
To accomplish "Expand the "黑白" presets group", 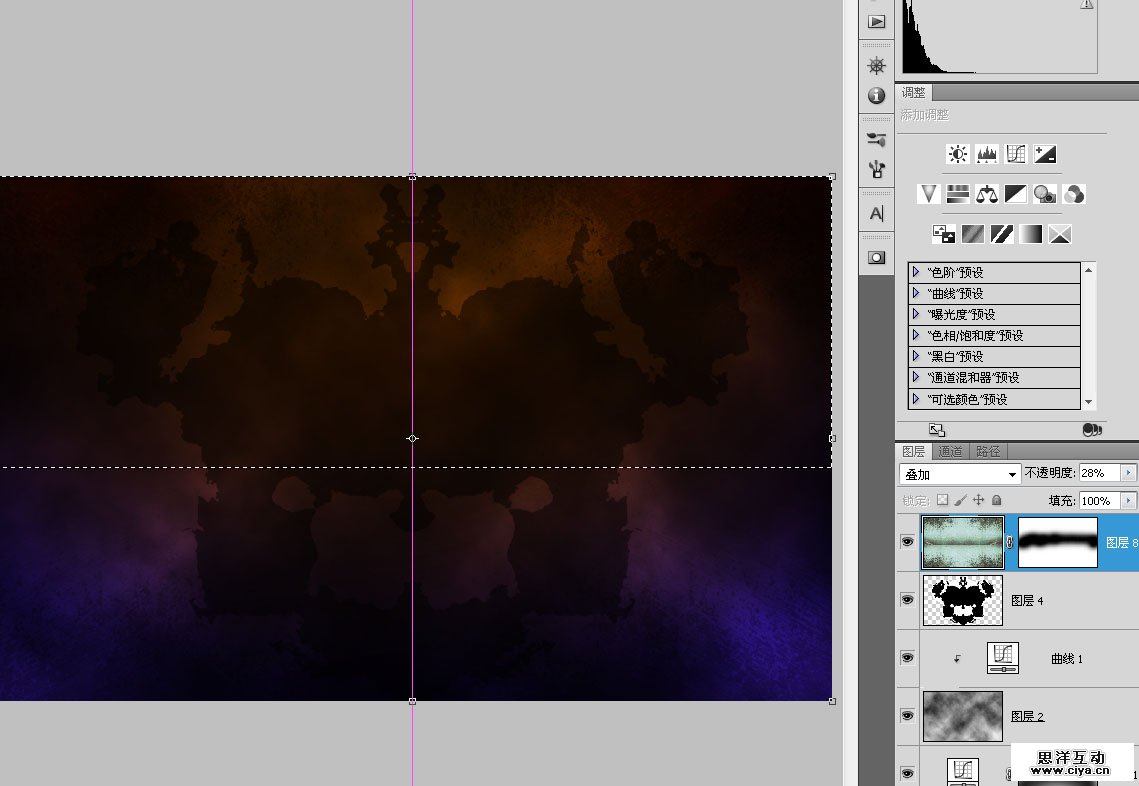I will tap(915, 356).
